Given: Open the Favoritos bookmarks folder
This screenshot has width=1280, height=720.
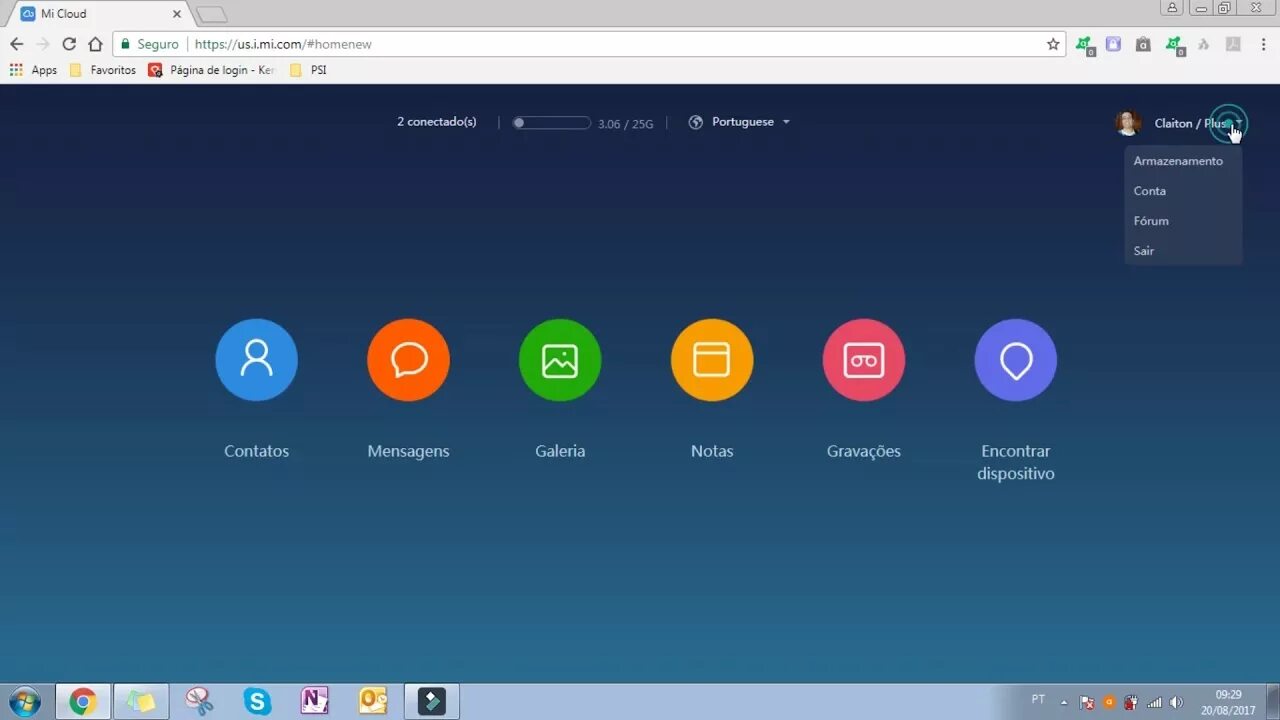Looking at the screenshot, I should 102,70.
